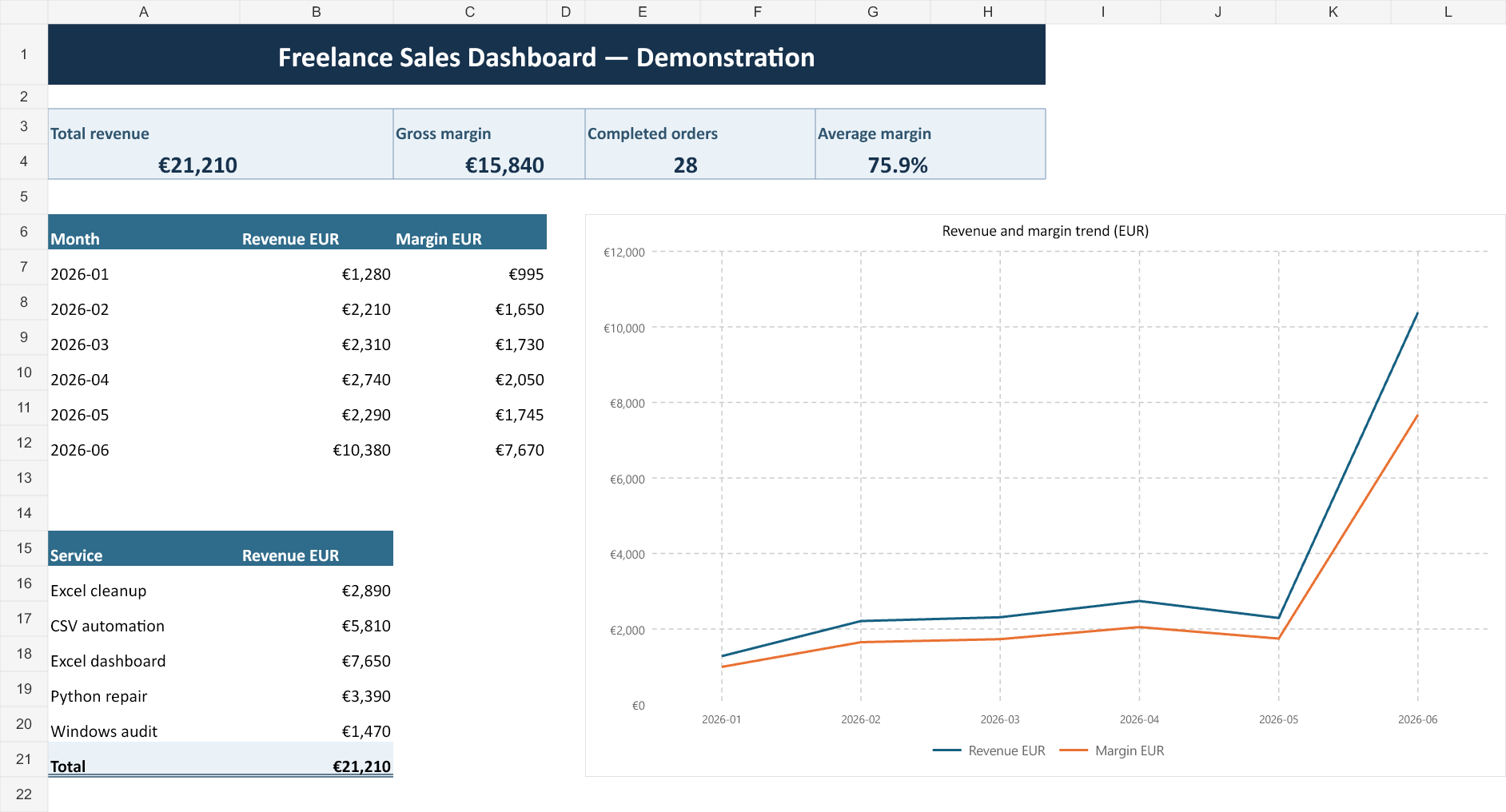Select the €3,390 Python repair revenue
The height and width of the screenshot is (812, 1506).
(x=317, y=689)
